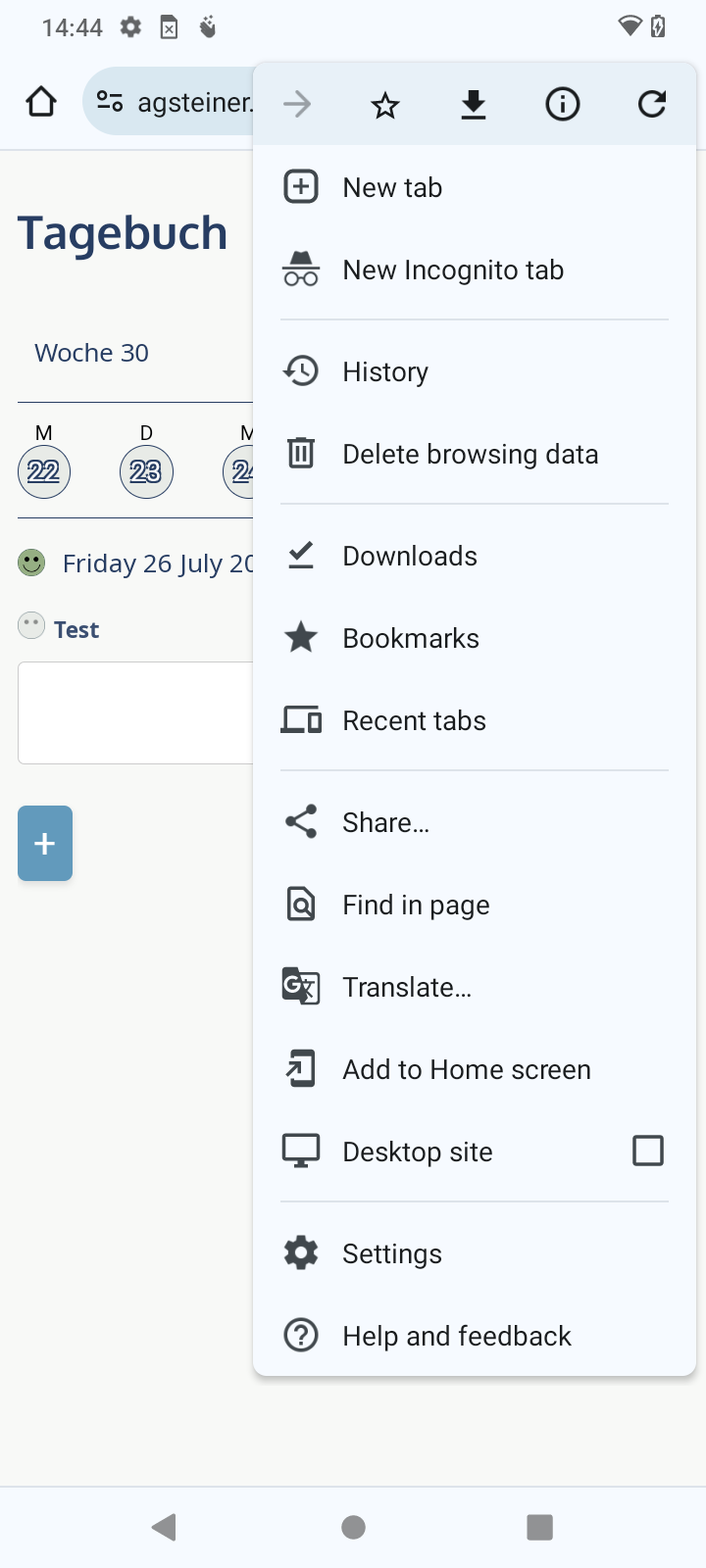Tap the green smiley mood icon
Image resolution: width=706 pixels, height=1568 pixels.
[32, 563]
